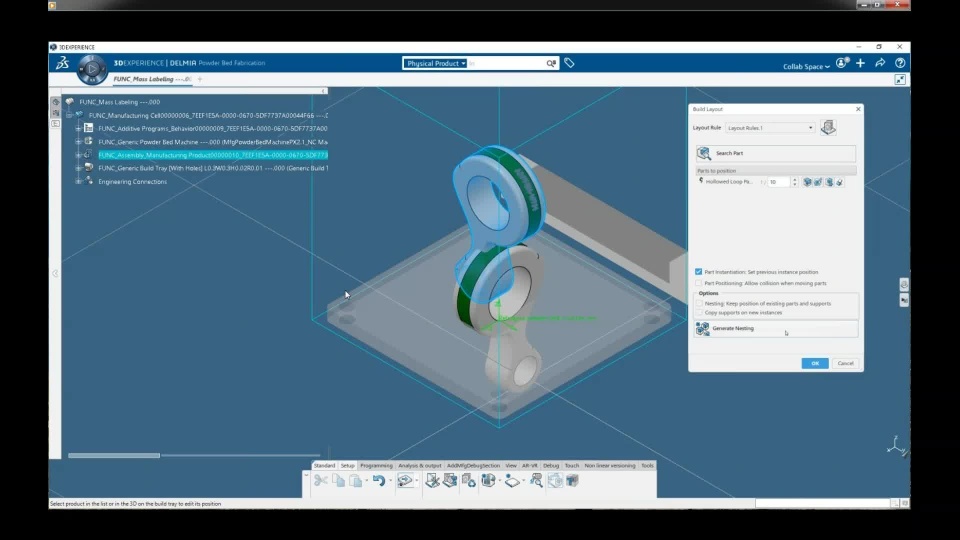
Task: Click the 3D text cube toolbar icon
Action: coord(572,481)
